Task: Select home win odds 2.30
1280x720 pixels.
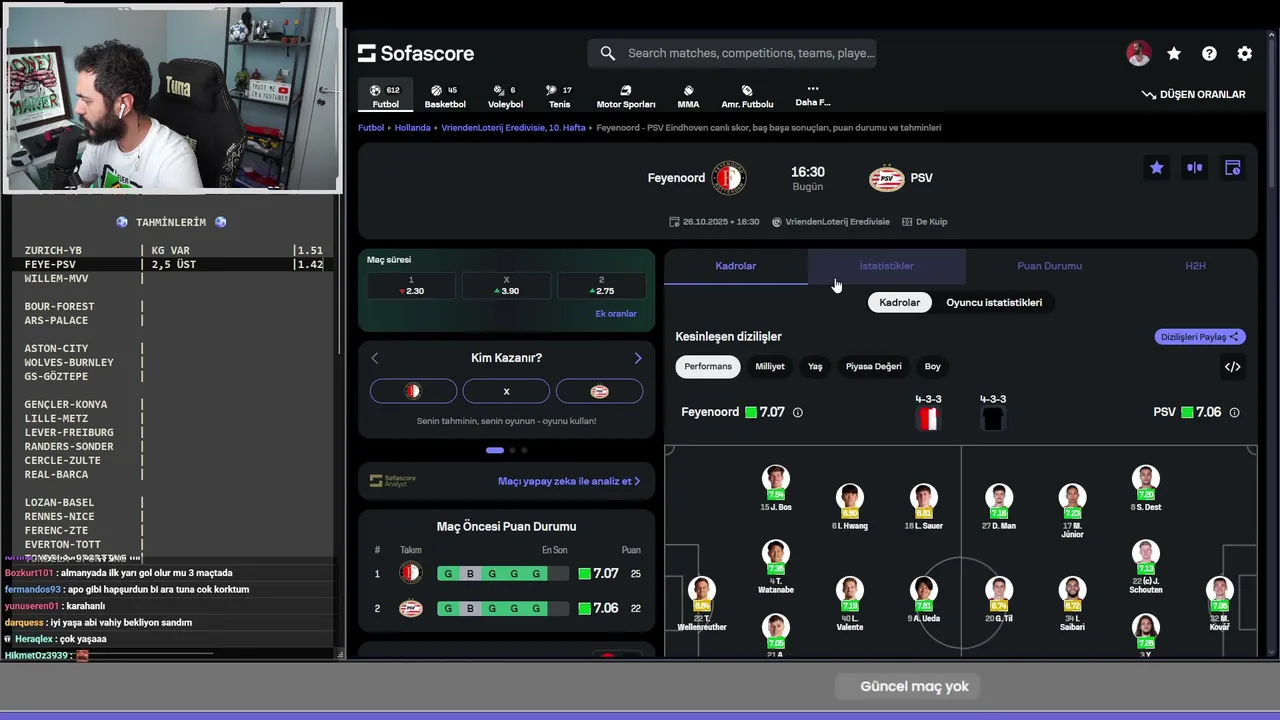Action: pos(411,286)
